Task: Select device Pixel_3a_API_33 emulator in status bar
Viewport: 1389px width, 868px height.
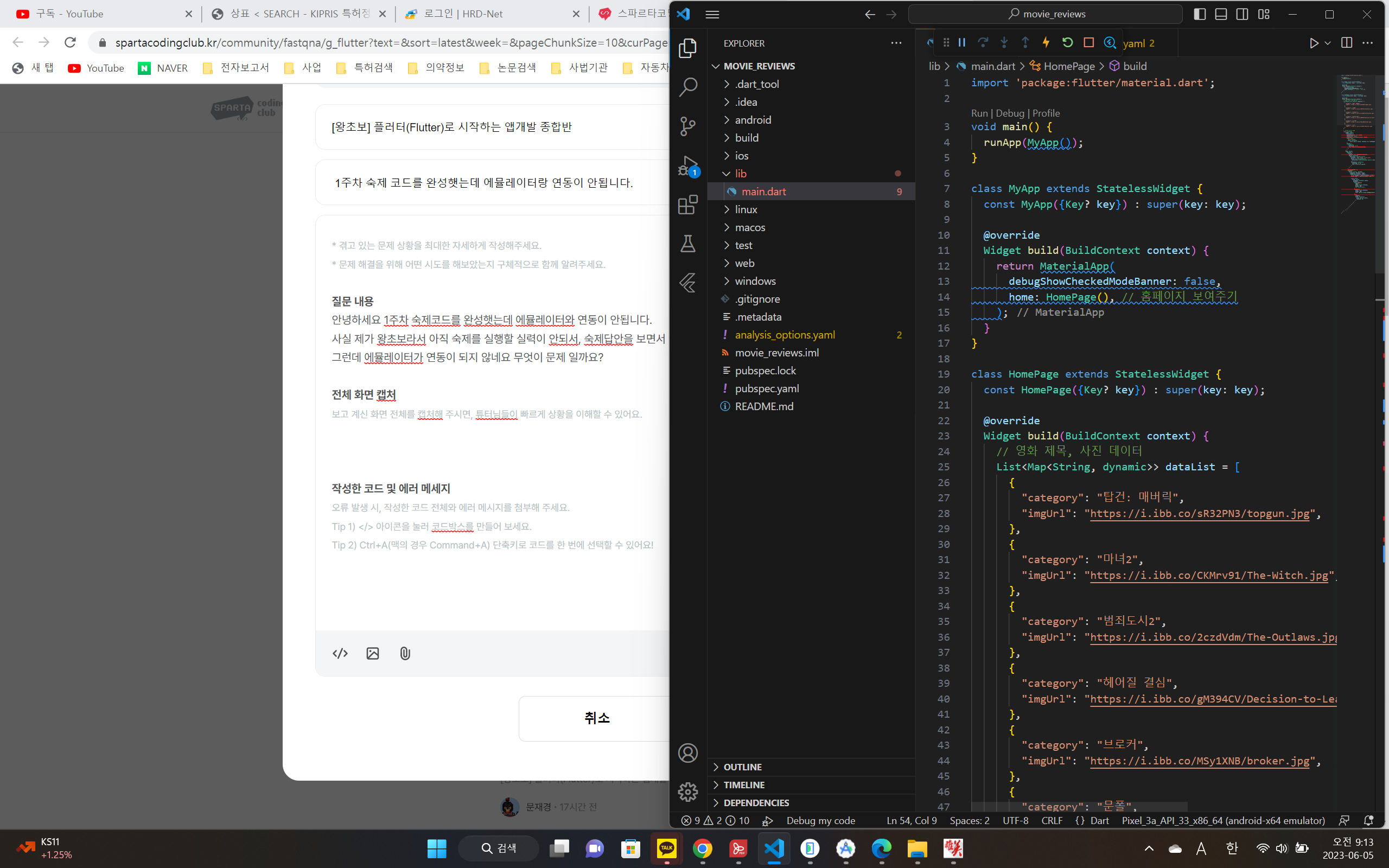Action: [1223, 820]
